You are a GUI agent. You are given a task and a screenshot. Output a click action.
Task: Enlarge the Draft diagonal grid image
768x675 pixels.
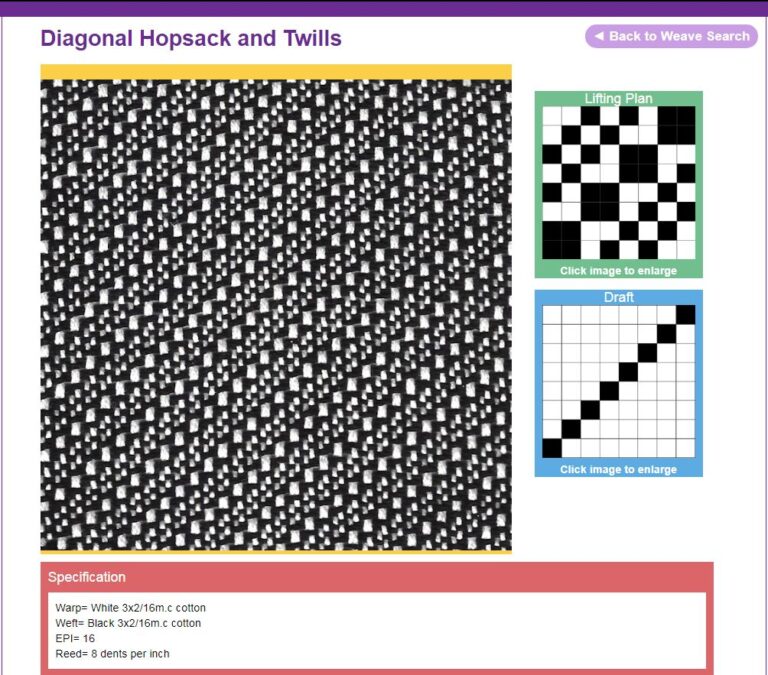(x=619, y=382)
